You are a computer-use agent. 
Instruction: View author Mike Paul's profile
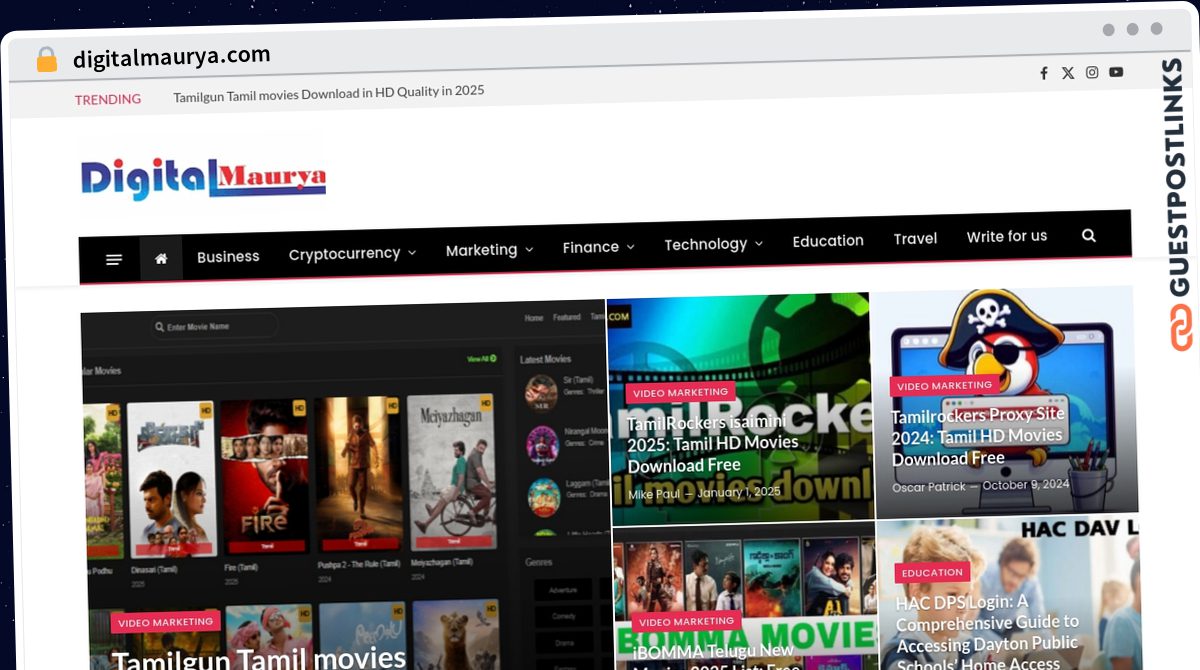coord(654,494)
